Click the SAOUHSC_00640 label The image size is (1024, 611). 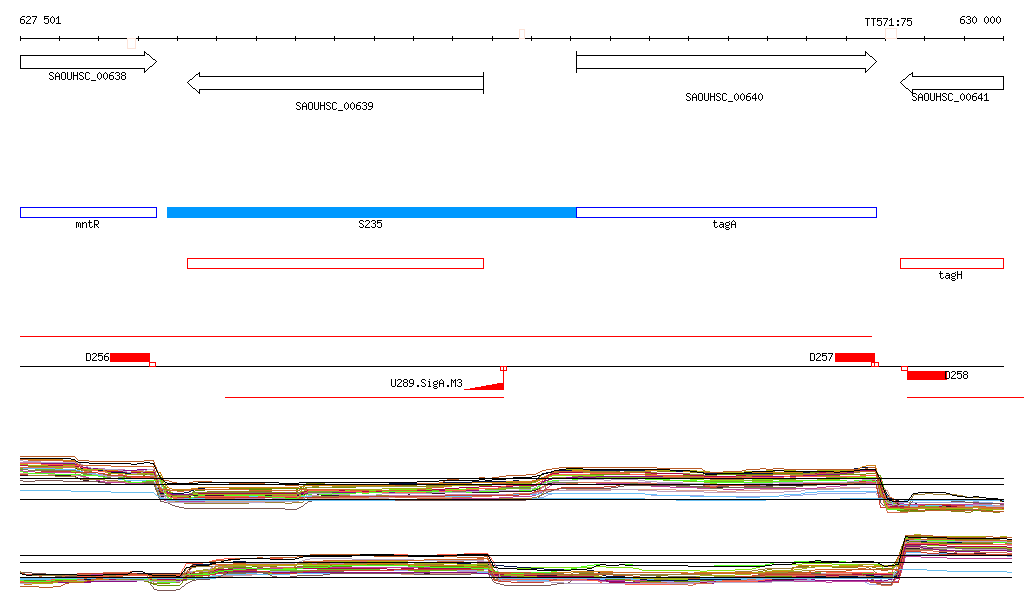click(724, 97)
